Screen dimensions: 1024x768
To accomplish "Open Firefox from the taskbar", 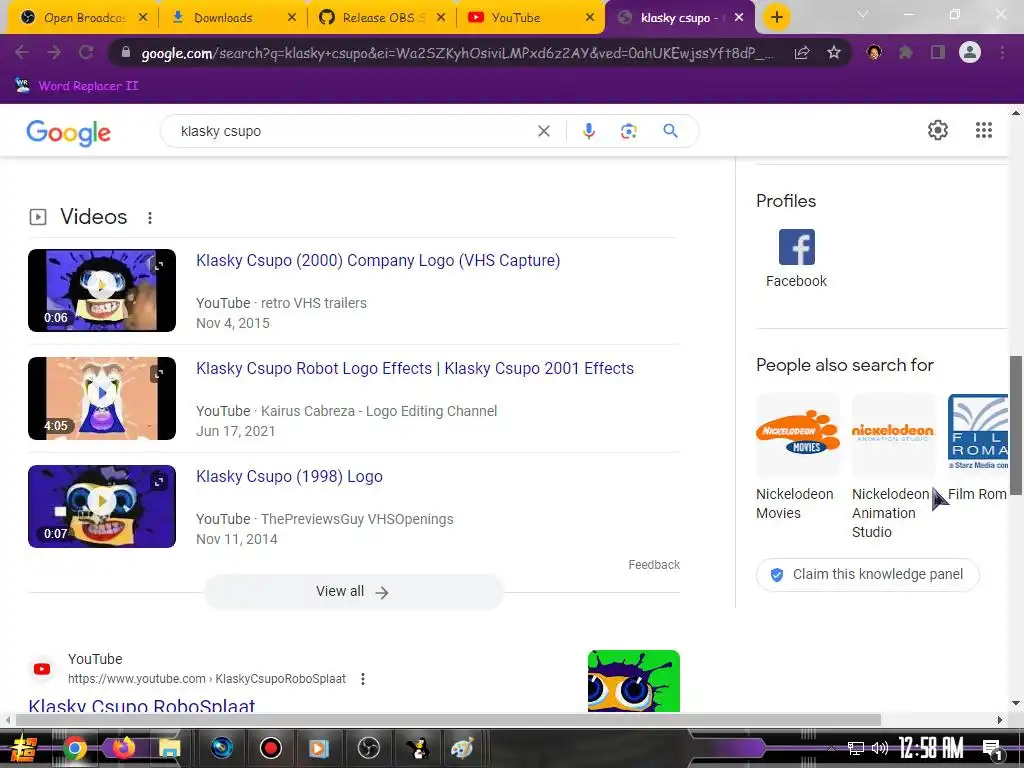I will point(122,748).
